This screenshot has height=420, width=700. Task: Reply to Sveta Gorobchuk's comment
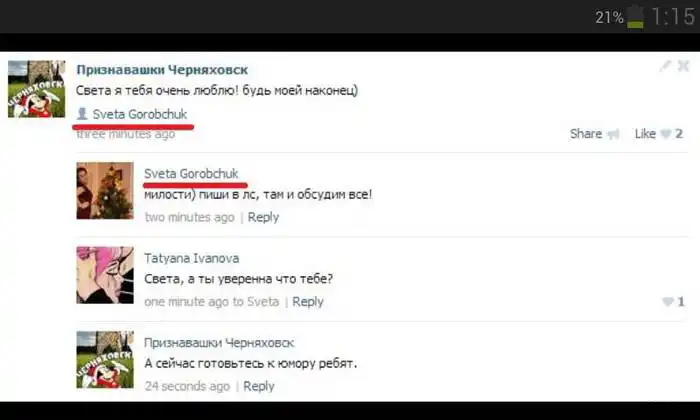[263, 217]
